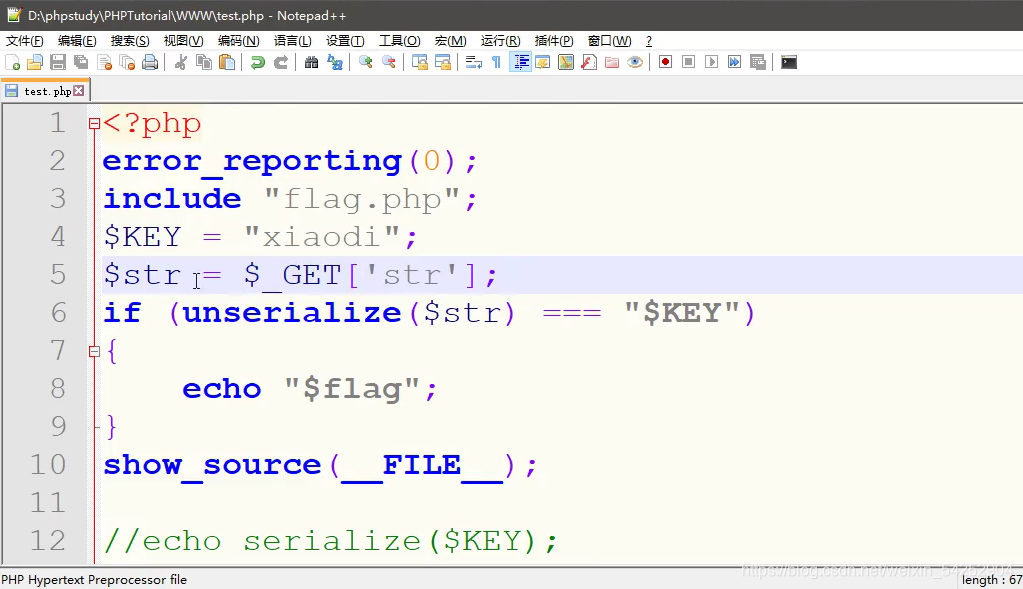Close all documents via toolbar icon
This screenshot has width=1023, height=589.
[x=127, y=62]
